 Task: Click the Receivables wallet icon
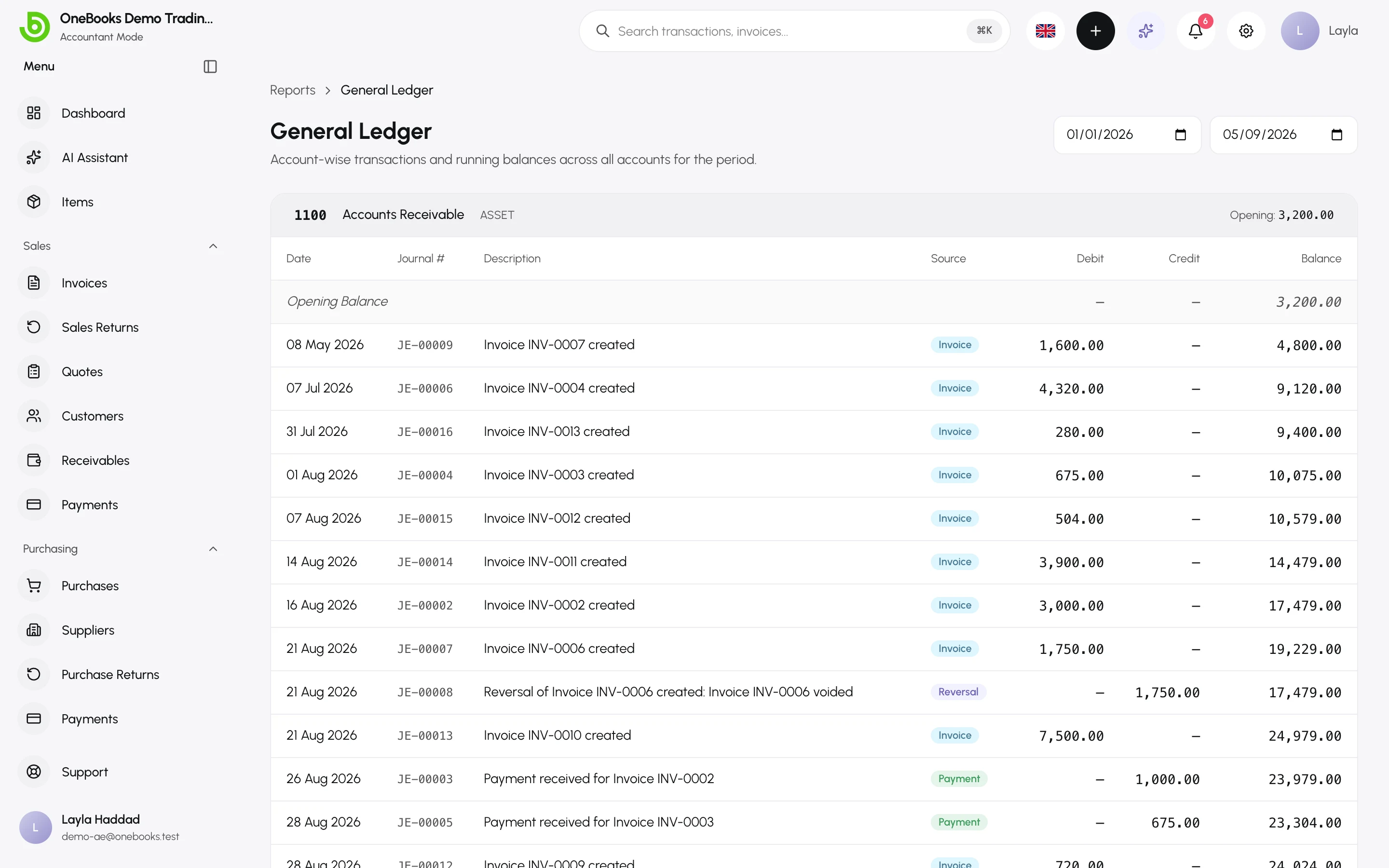[x=34, y=461]
